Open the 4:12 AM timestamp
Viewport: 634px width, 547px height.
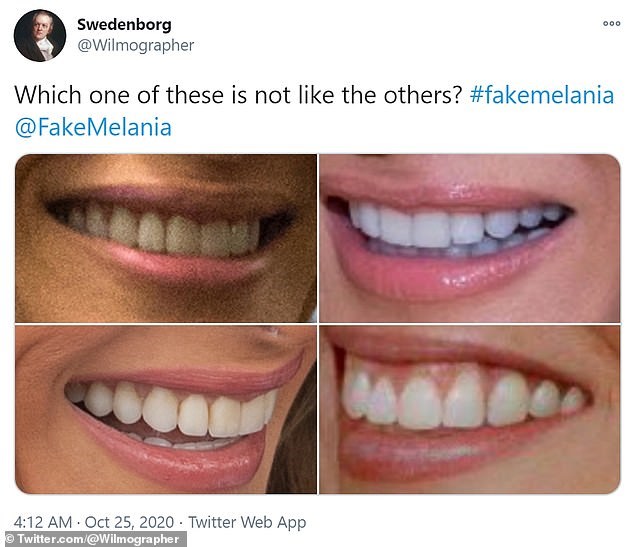tap(43, 522)
